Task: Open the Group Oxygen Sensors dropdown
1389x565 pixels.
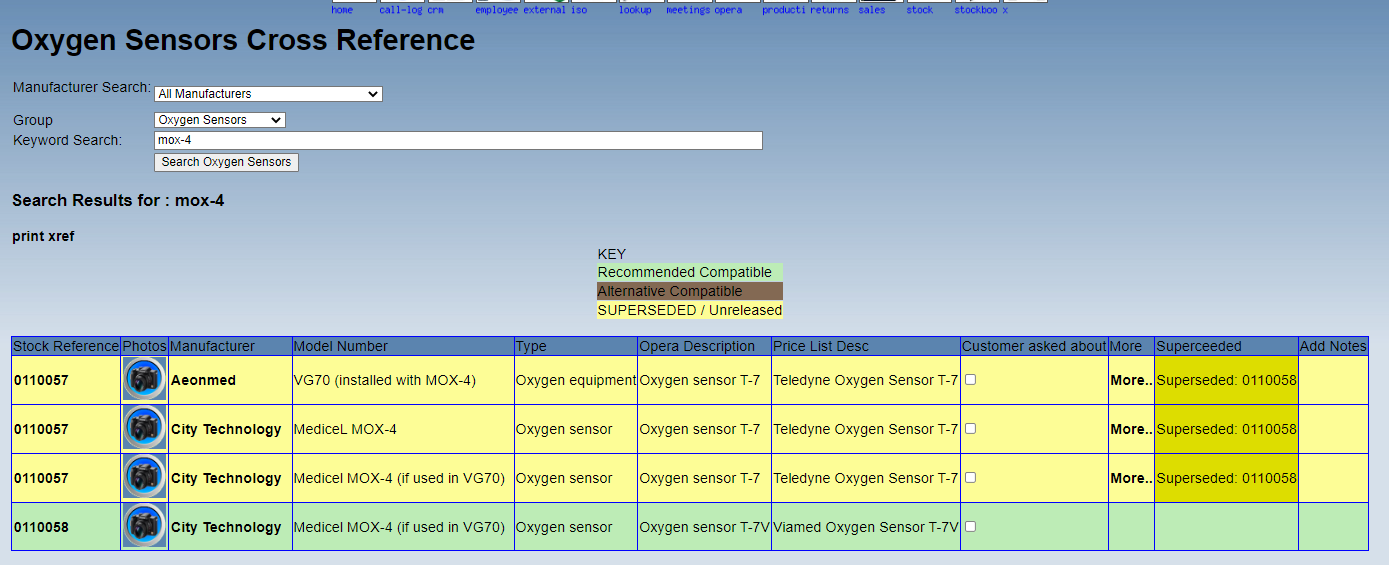Action: [x=220, y=120]
